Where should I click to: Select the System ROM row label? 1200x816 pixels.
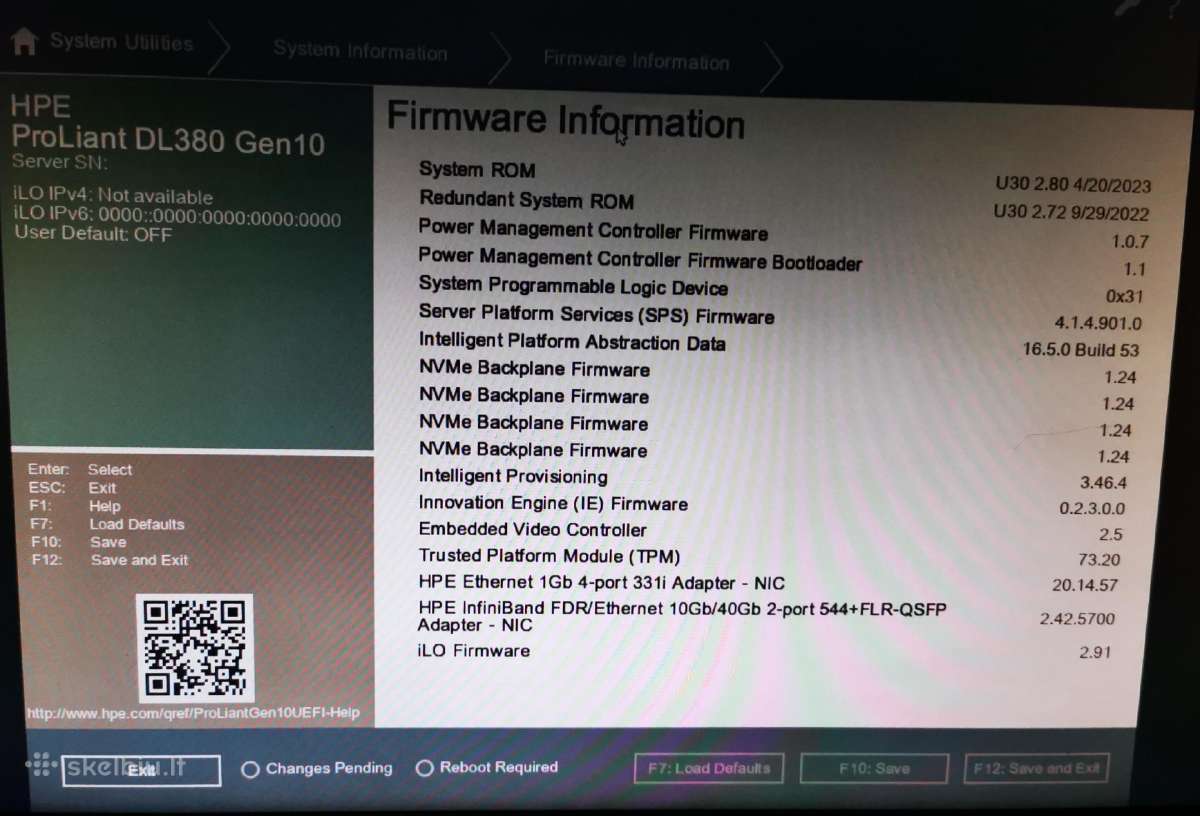(477, 170)
